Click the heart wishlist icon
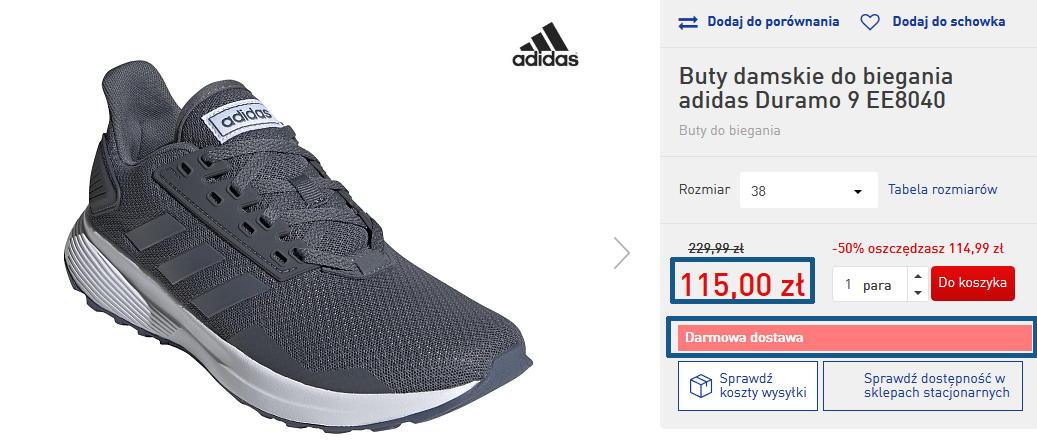Image resolution: width=1037 pixels, height=445 pixels. pyautogui.click(x=870, y=22)
